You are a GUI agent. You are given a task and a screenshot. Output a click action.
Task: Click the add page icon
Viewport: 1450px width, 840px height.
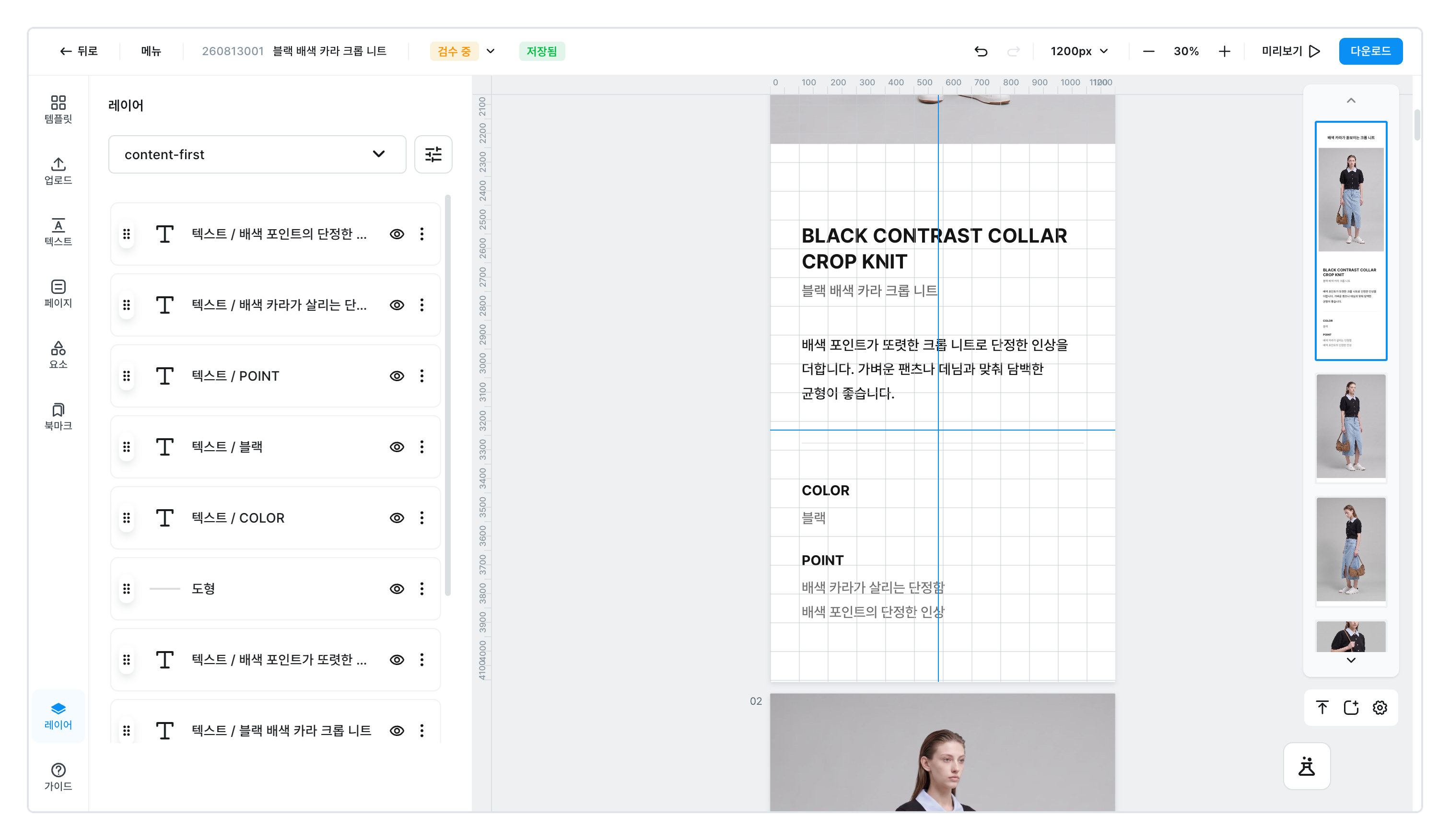point(1351,707)
